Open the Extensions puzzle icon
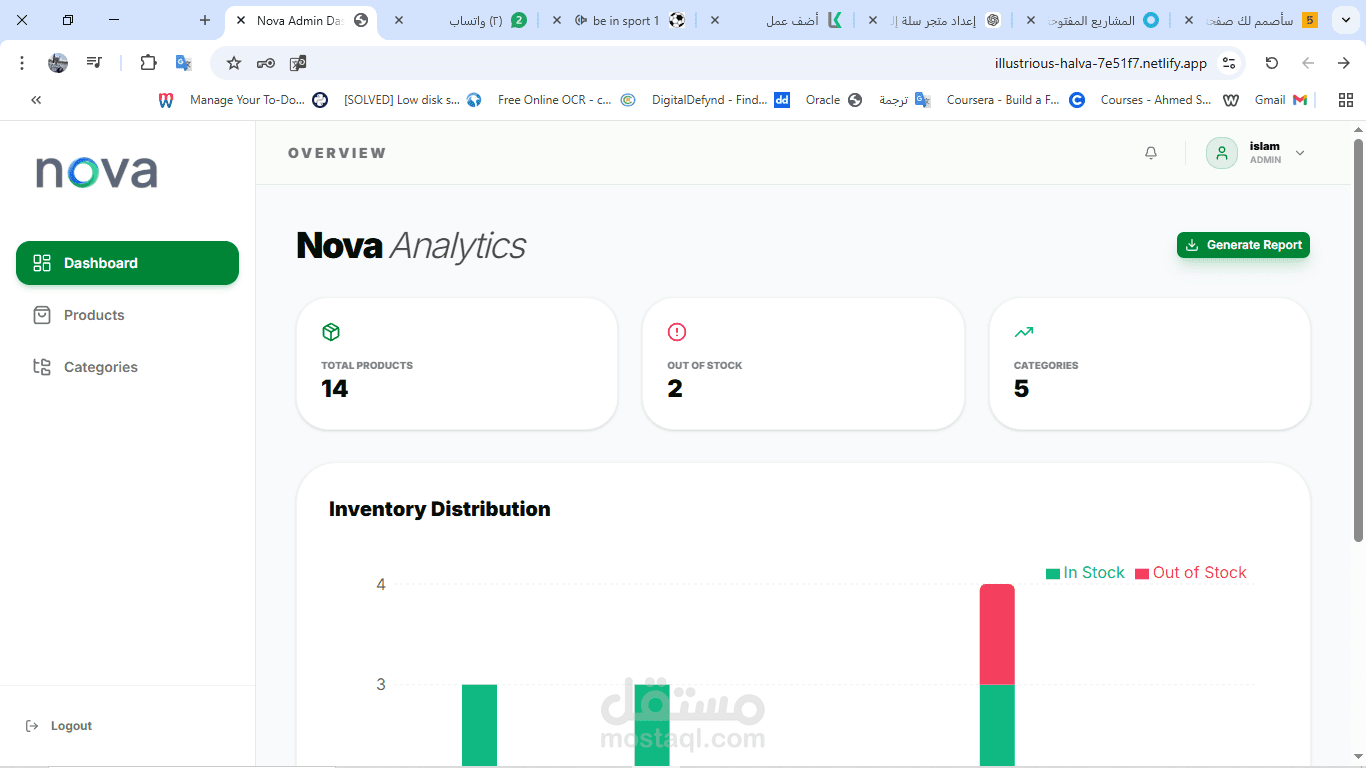This screenshot has width=1366, height=768. point(148,63)
